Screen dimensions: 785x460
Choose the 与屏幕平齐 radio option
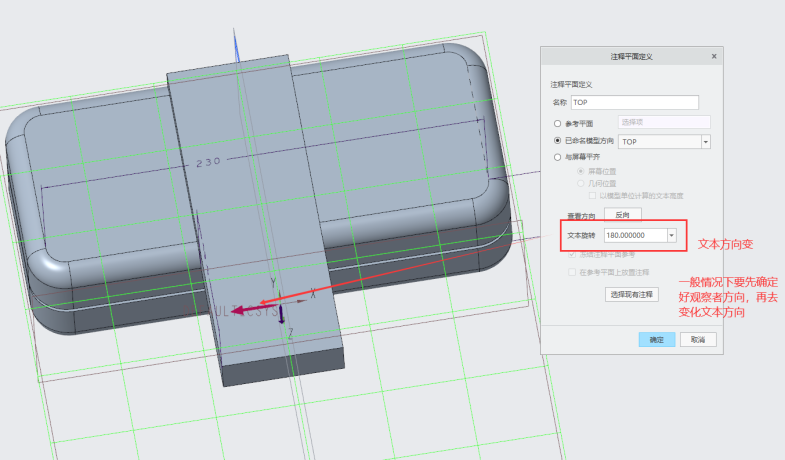click(558, 158)
